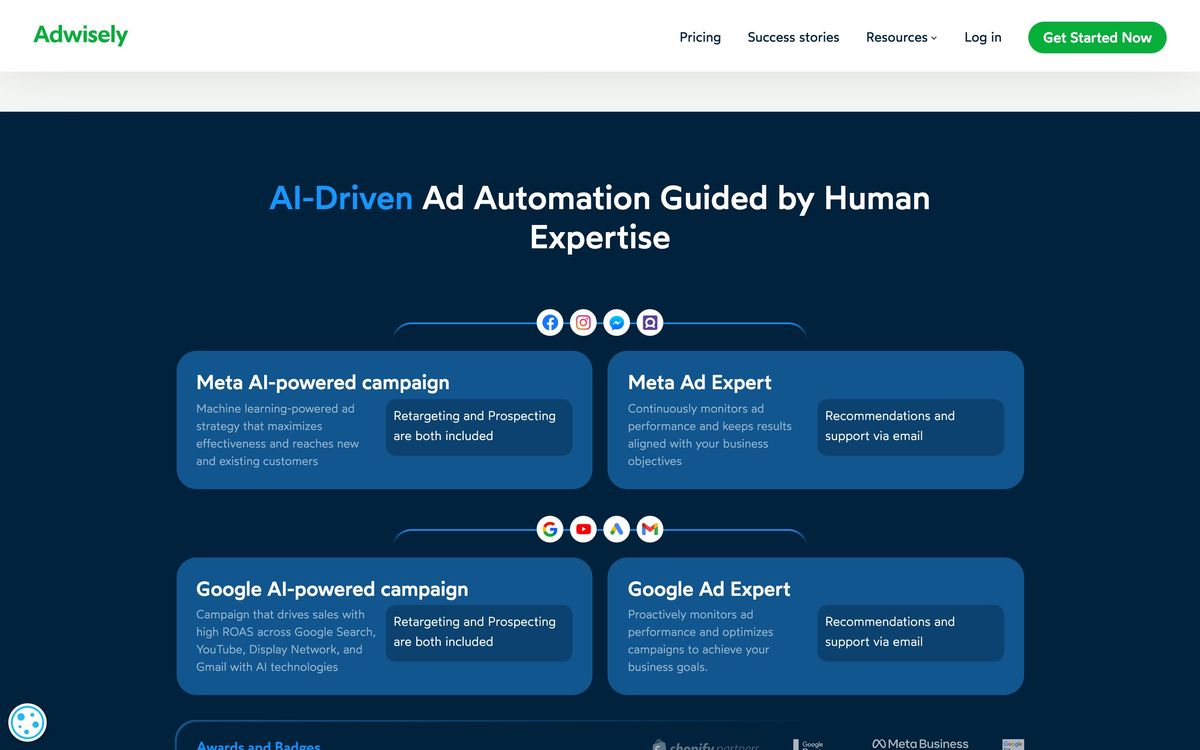Expand the Resources dropdown menu
Screen dimensions: 1200x750
click(901, 37)
